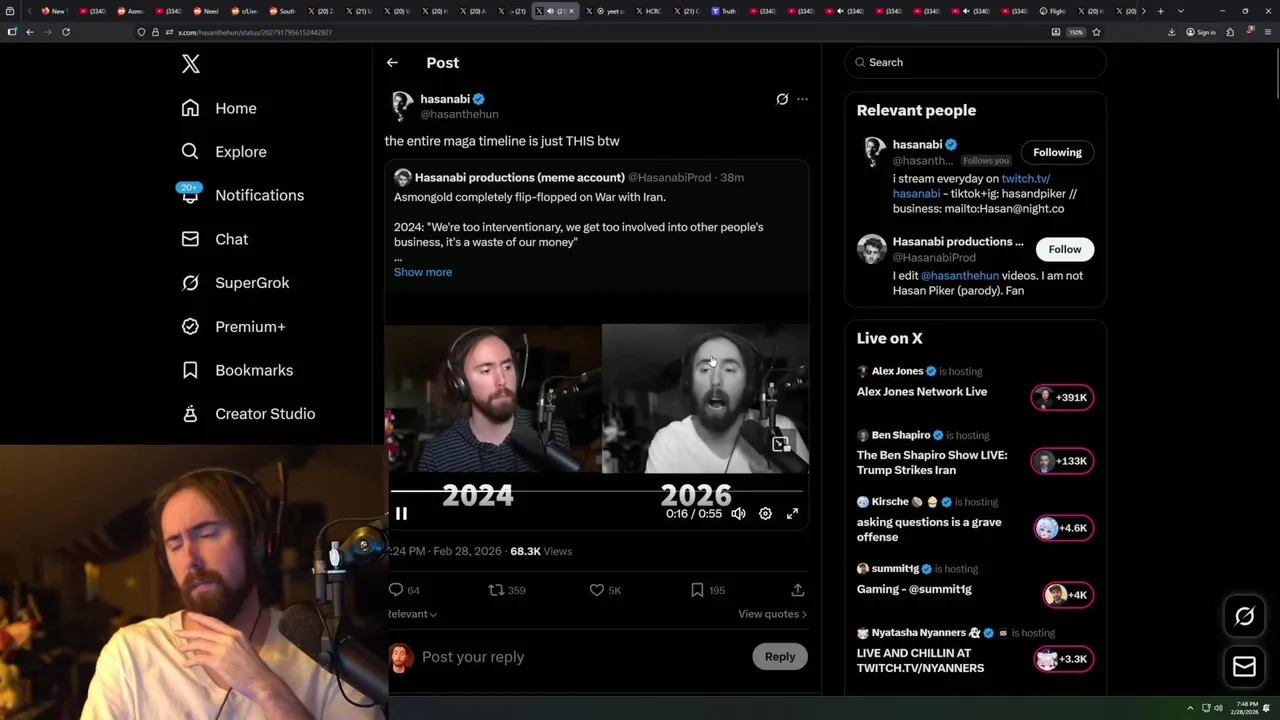Open Explore page
The image size is (1280, 720).
coord(224,152)
